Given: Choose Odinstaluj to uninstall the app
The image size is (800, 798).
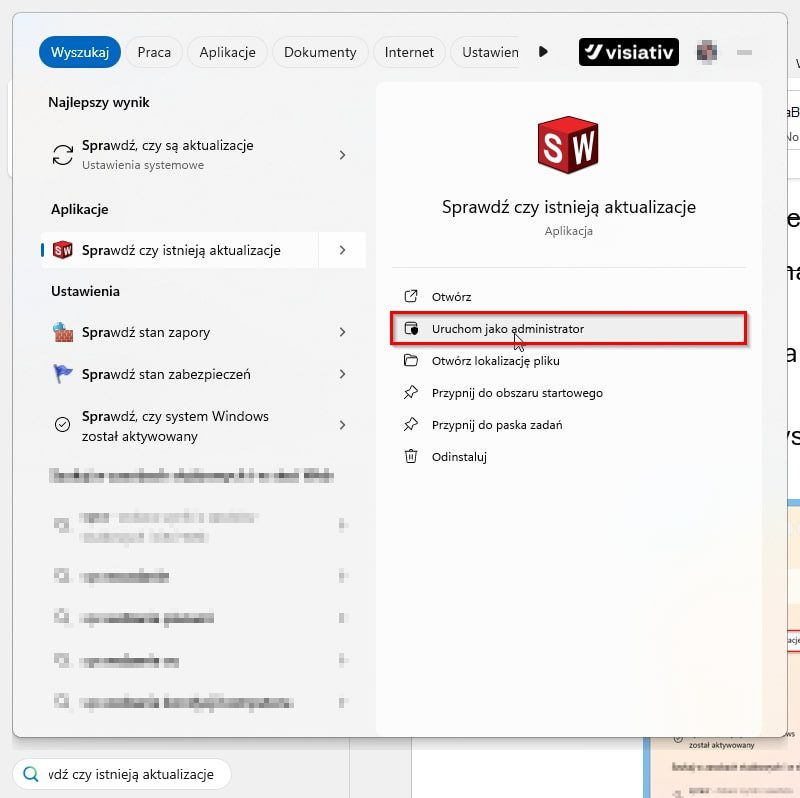Looking at the screenshot, I should point(568,457).
